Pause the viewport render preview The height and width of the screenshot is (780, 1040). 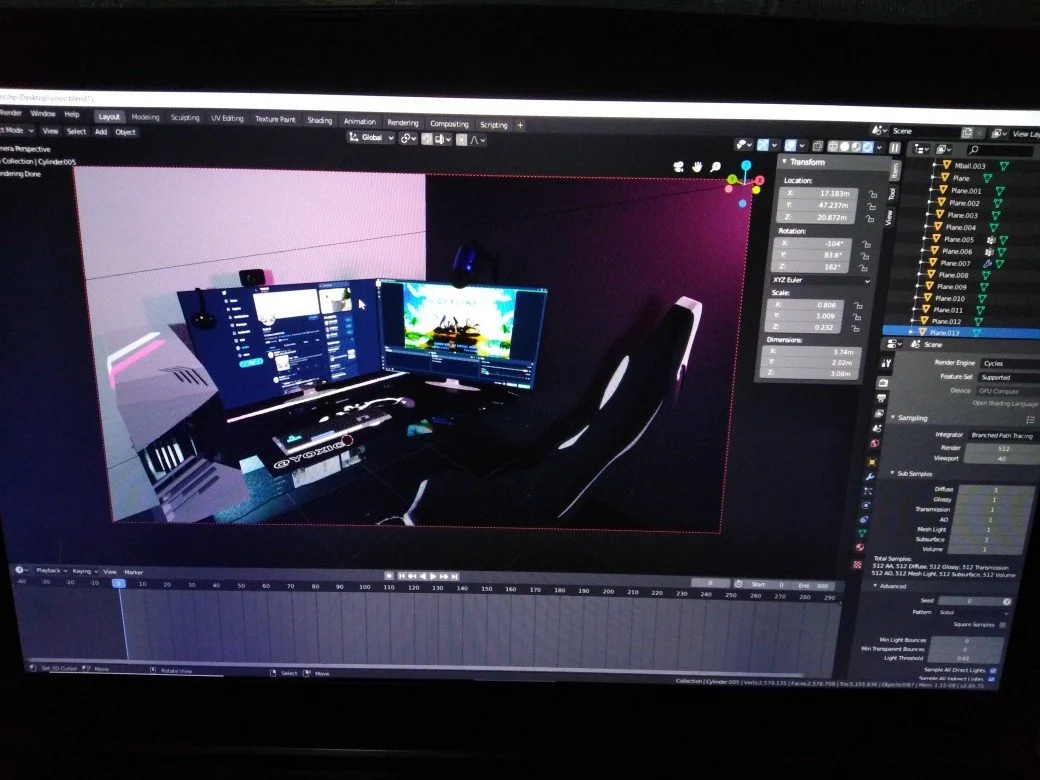[x=895, y=148]
